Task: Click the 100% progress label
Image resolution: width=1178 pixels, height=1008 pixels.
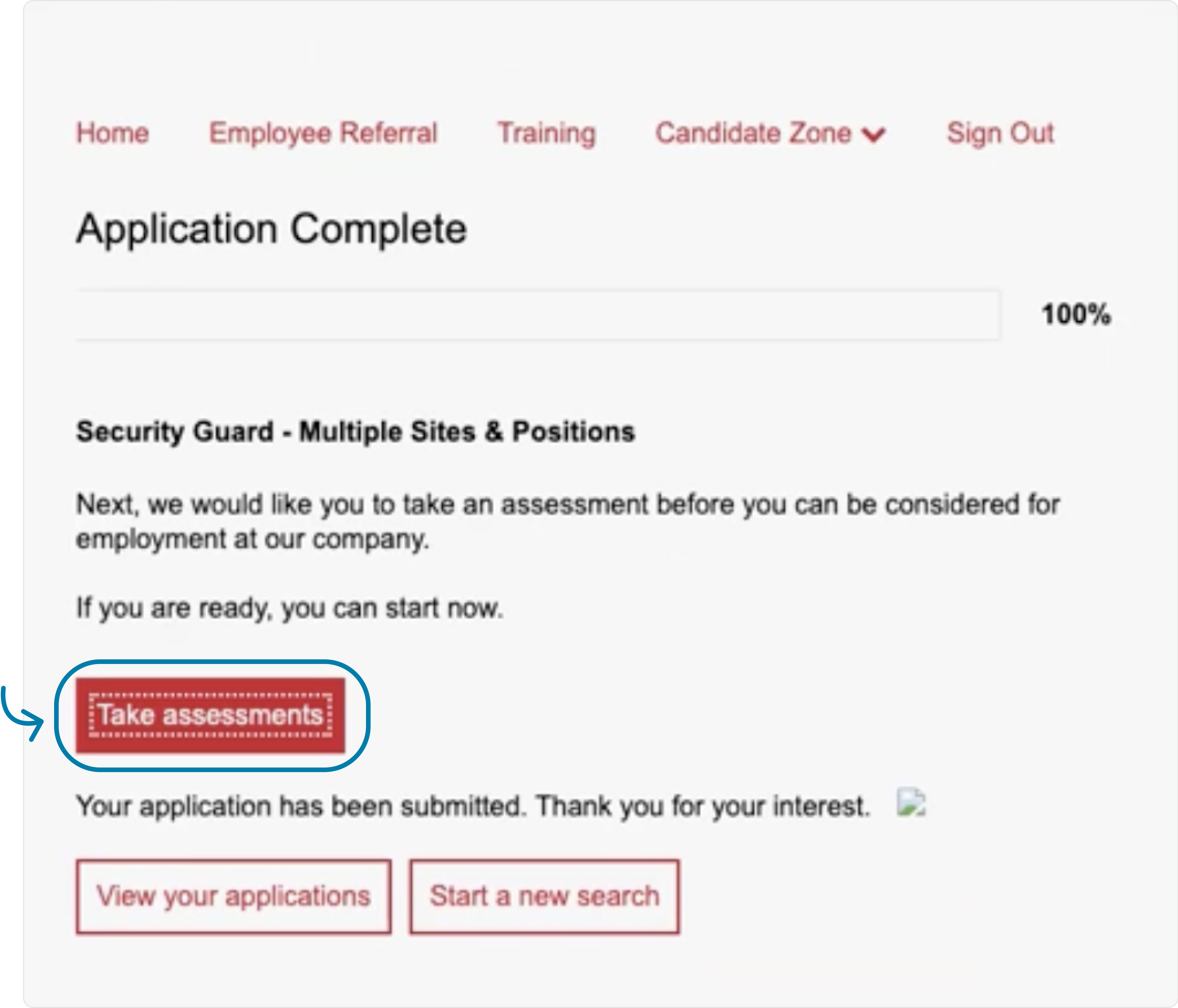Action: click(1076, 314)
